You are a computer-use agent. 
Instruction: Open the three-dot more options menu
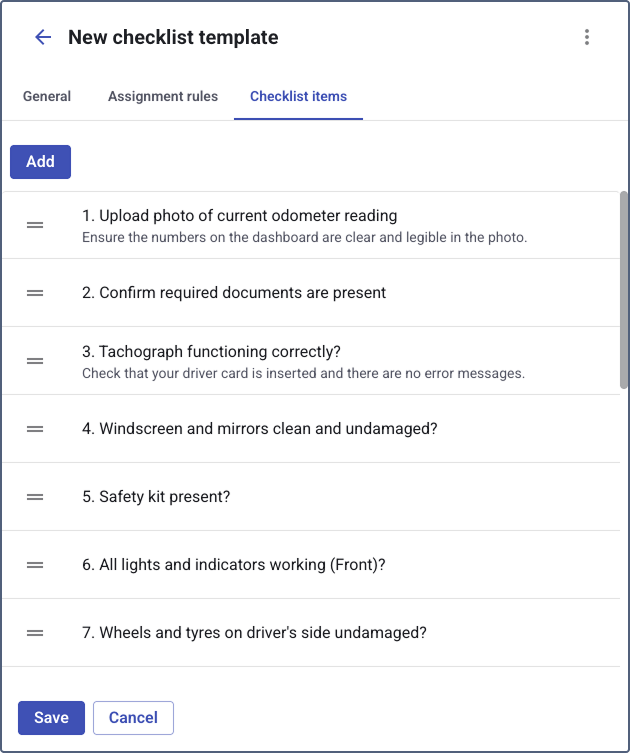click(587, 38)
